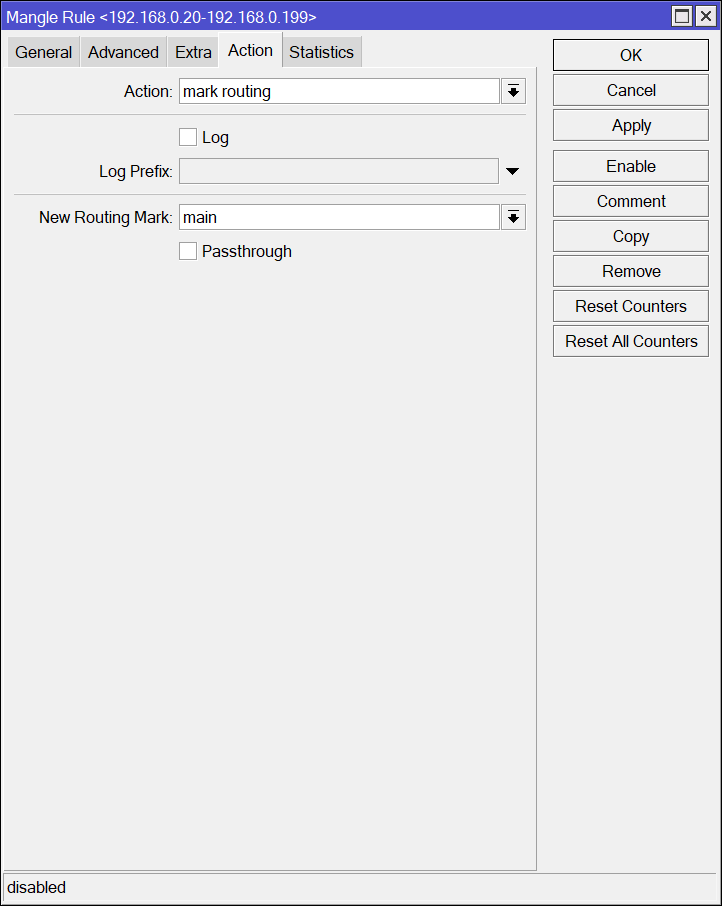722x906 pixels.
Task: Cancel the mangle rule changes
Action: pyautogui.click(x=631, y=91)
